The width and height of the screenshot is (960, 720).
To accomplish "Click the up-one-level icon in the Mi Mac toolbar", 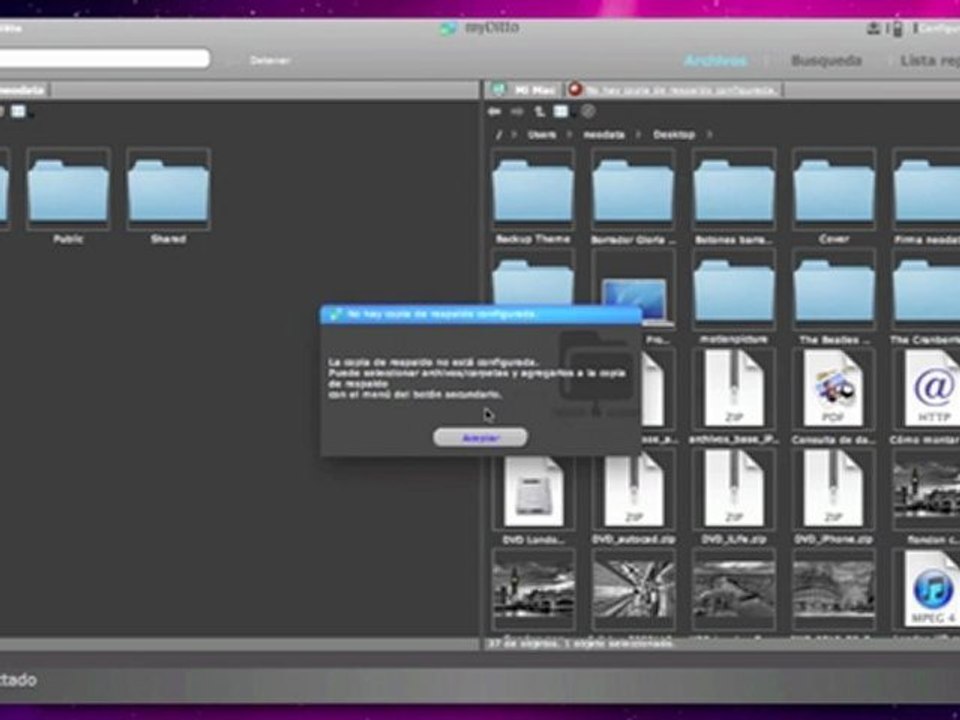I will pyautogui.click(x=539, y=111).
